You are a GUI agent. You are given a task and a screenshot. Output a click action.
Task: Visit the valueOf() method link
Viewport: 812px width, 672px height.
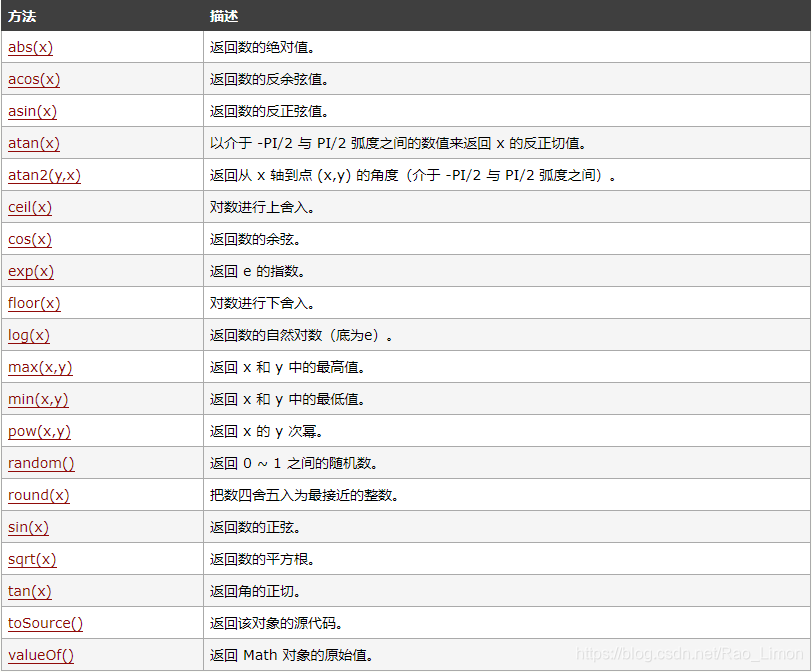click(40, 655)
